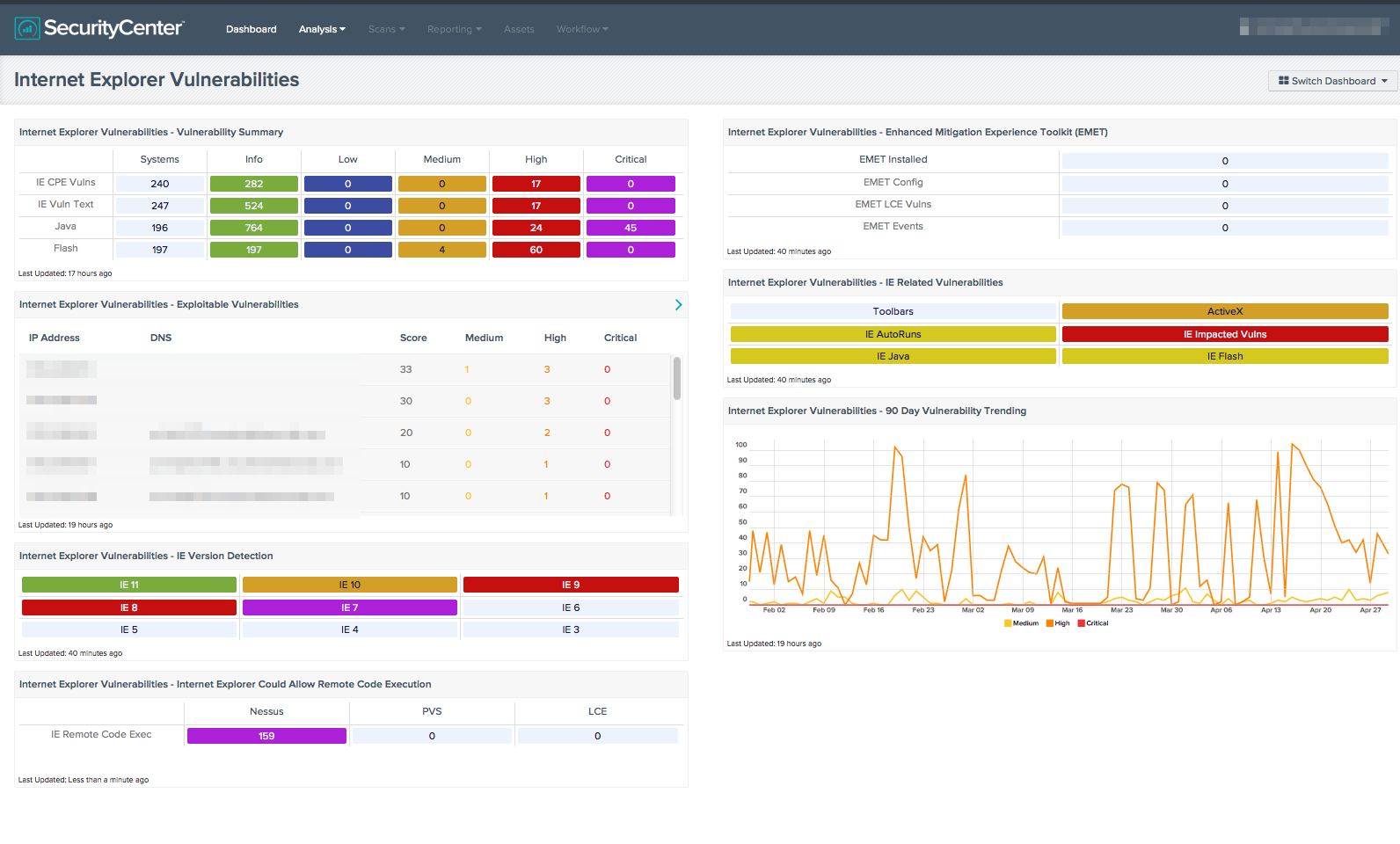Select the IE 9 version indicator

tap(571, 585)
